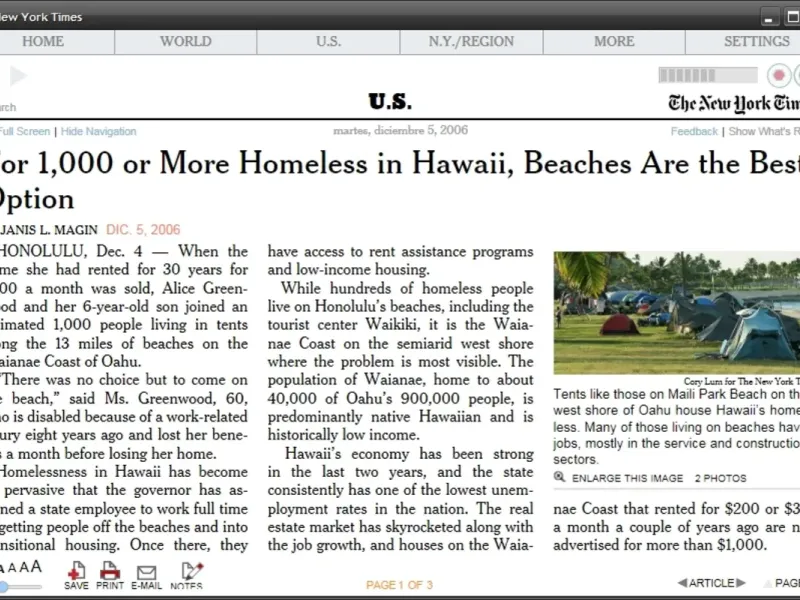
Task: Send the article via the E-mail icon
Action: pyautogui.click(x=146, y=572)
